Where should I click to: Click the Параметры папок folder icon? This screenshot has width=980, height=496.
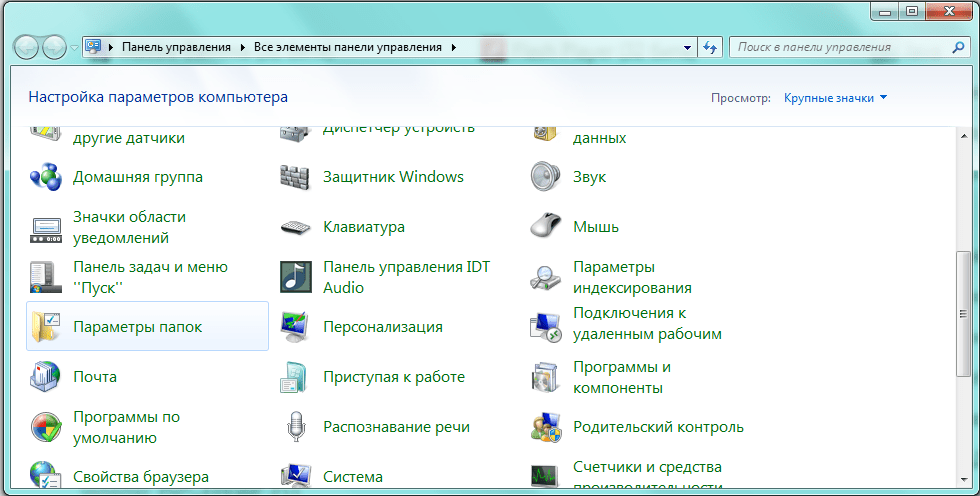pyautogui.click(x=46, y=327)
